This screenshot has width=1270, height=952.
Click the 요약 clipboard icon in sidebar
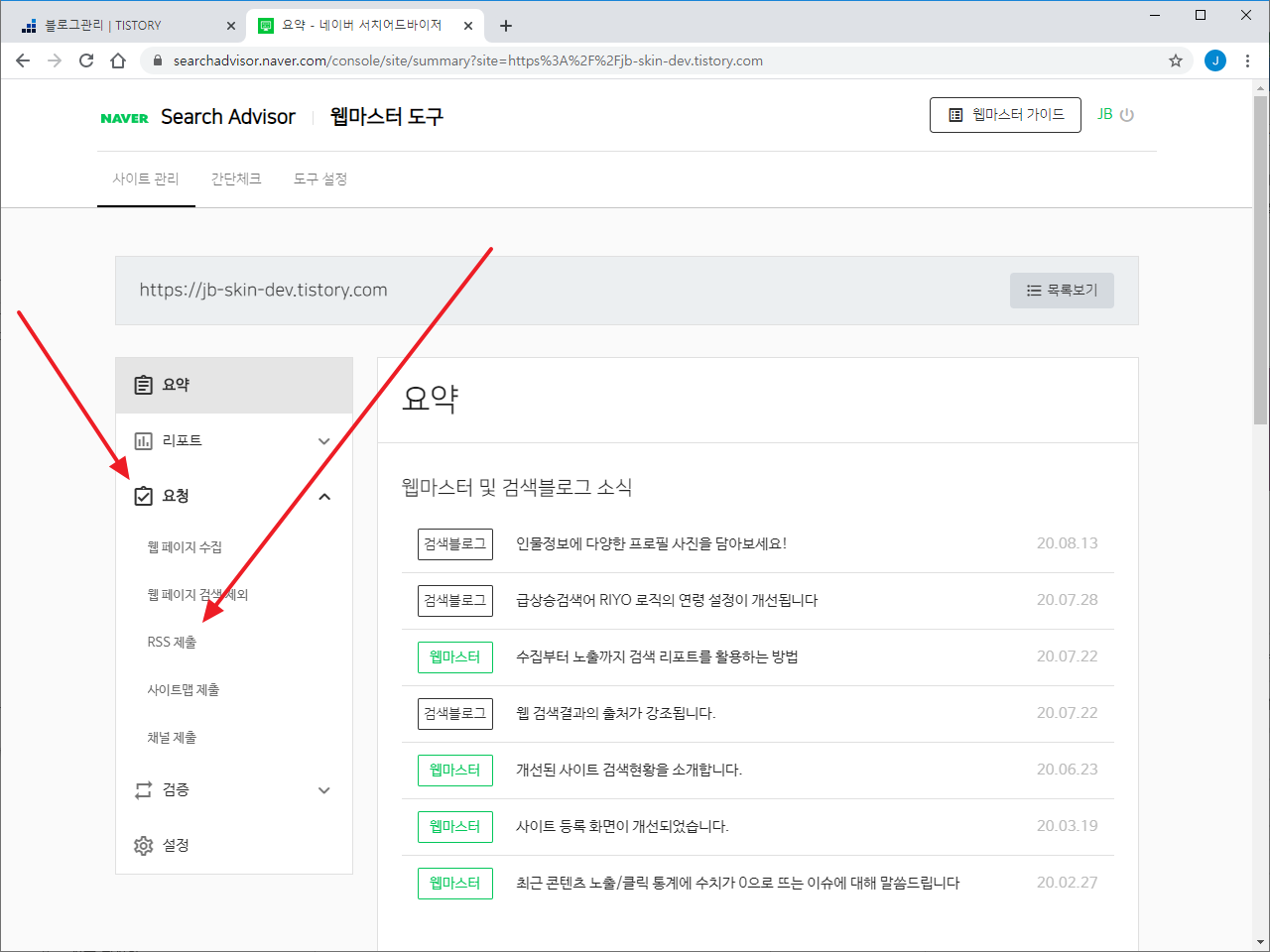[x=144, y=385]
